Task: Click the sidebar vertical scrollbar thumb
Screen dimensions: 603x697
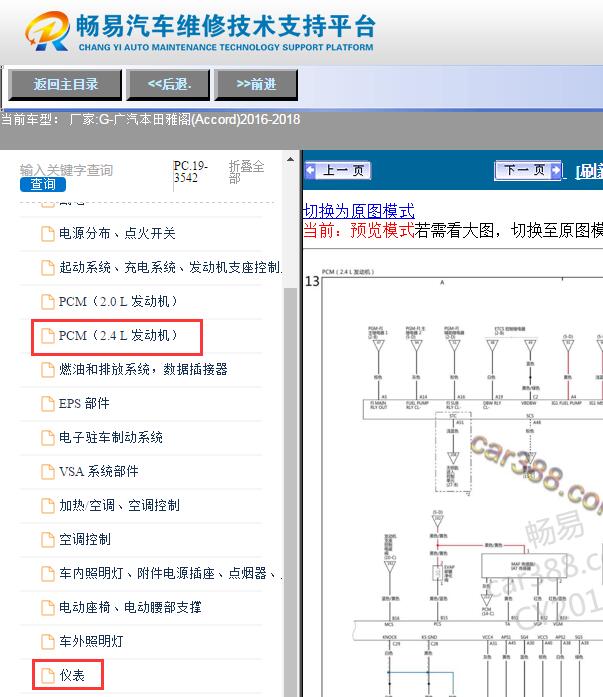Action: [290, 491]
